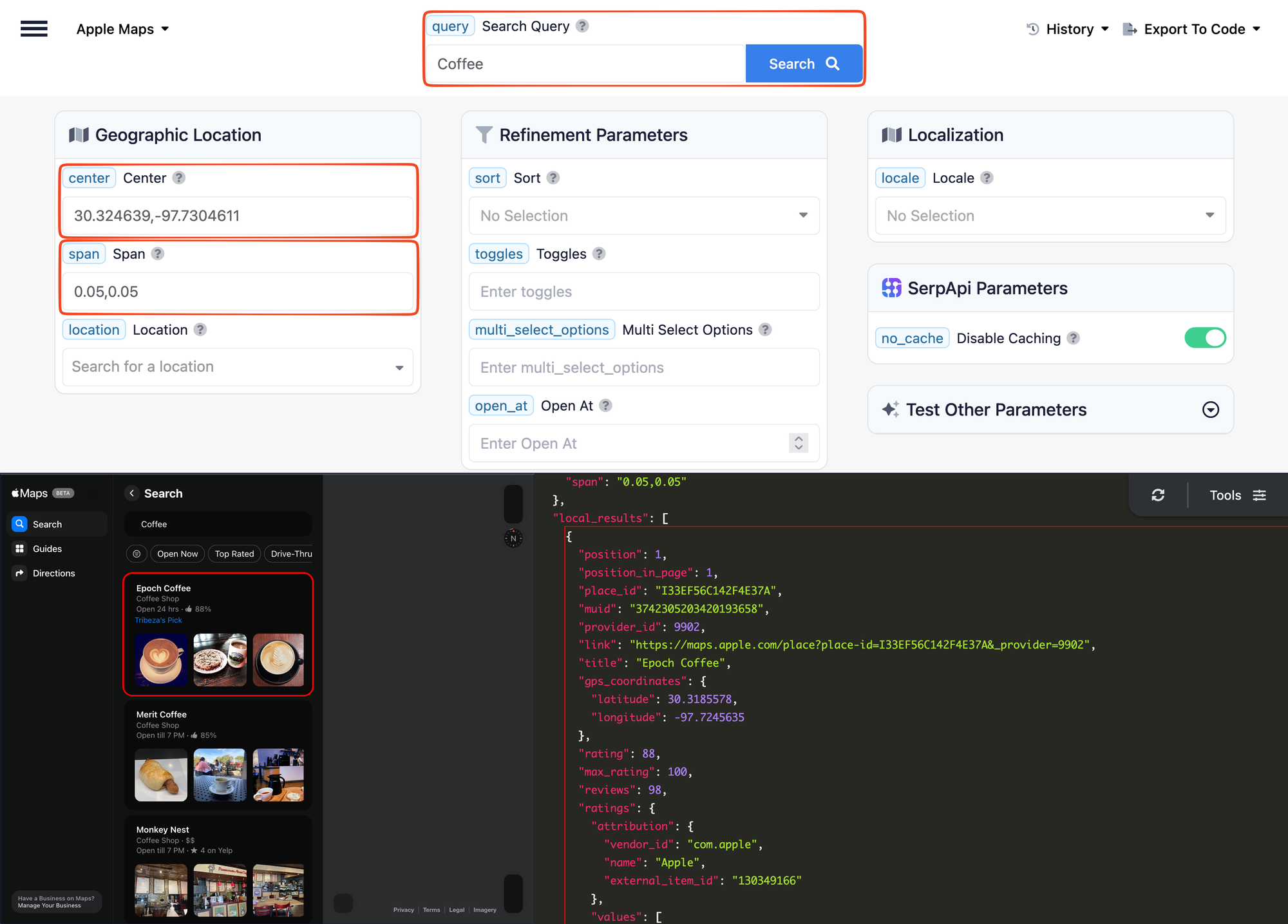Click the Locale help question icon

[x=987, y=178]
